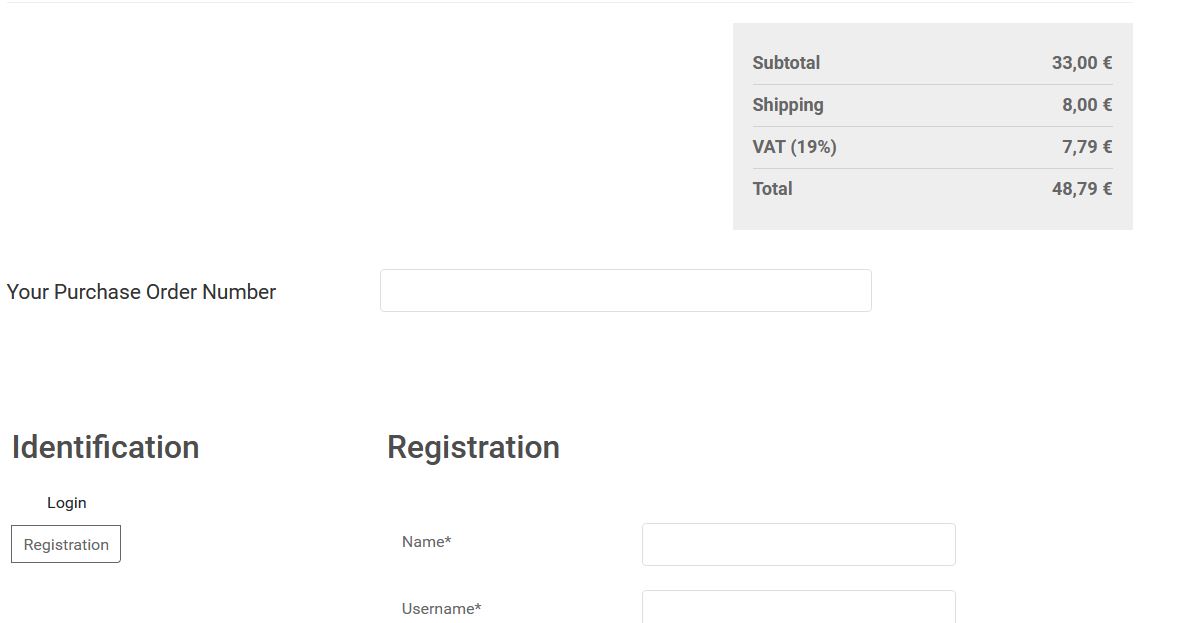The width and height of the screenshot is (1191, 623).
Task: Click the "Your Purchase Order Number" label
Action: click(141, 292)
